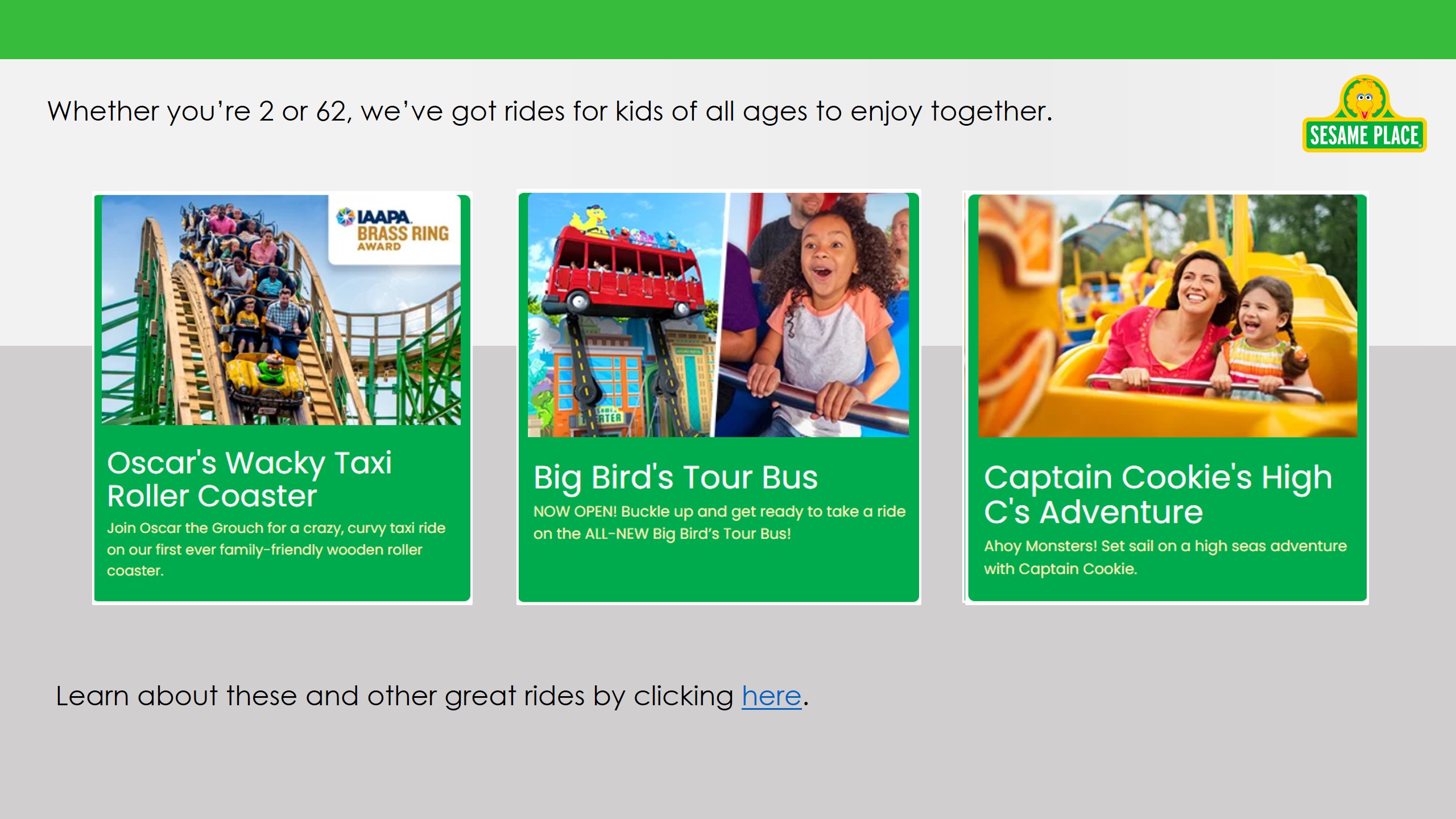The width and height of the screenshot is (1456, 819).
Task: Click the IAAPA Brass Ring Award badge
Action: [395, 230]
